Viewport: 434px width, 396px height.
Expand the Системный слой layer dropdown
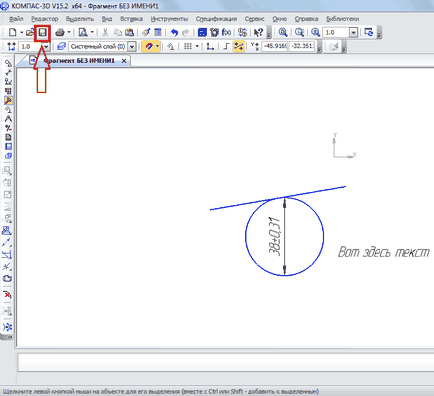click(x=132, y=46)
